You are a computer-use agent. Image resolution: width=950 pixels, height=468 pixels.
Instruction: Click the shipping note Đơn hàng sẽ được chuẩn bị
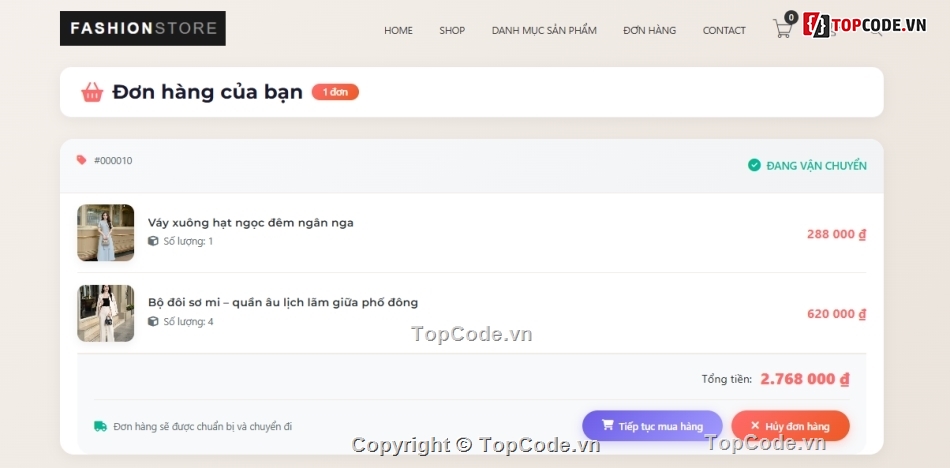pyautogui.click(x=203, y=426)
